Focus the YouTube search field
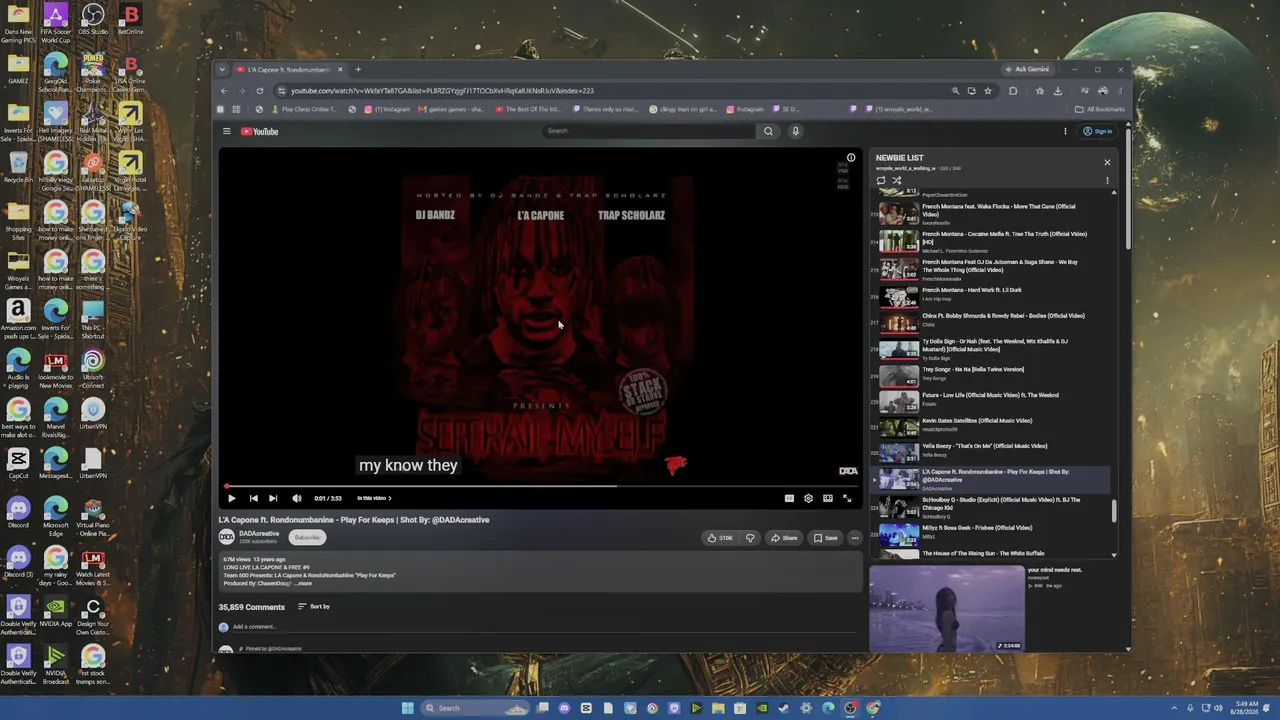 (x=649, y=131)
